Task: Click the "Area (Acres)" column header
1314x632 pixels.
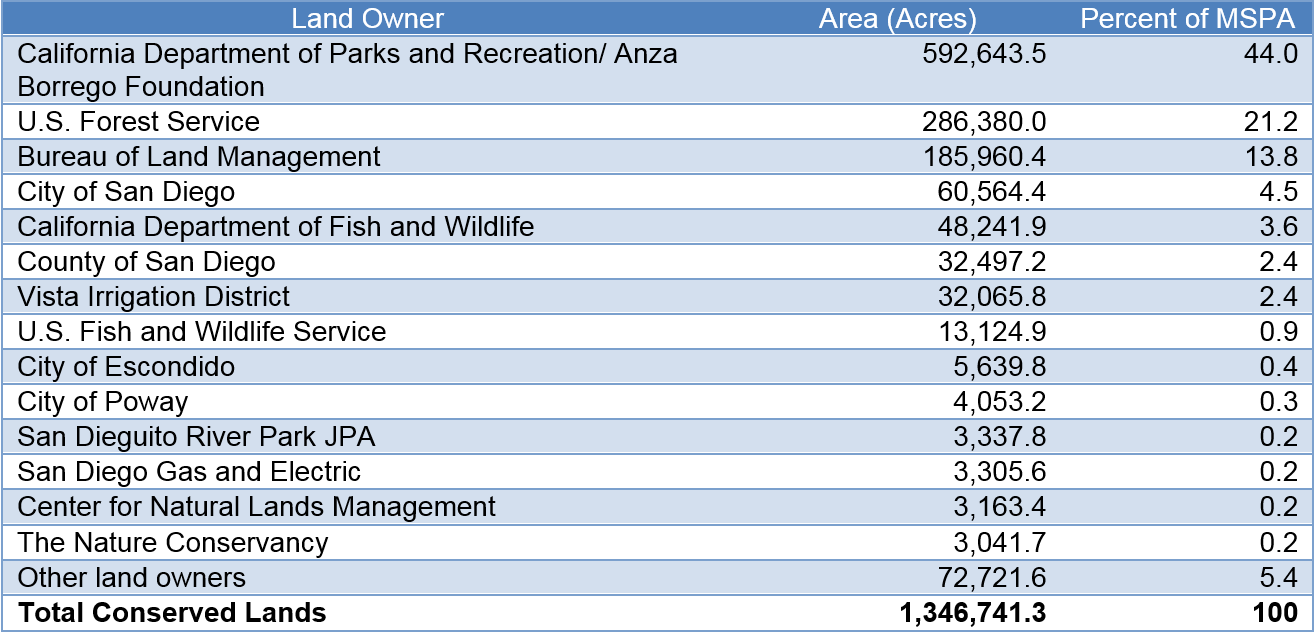Action: (x=897, y=18)
